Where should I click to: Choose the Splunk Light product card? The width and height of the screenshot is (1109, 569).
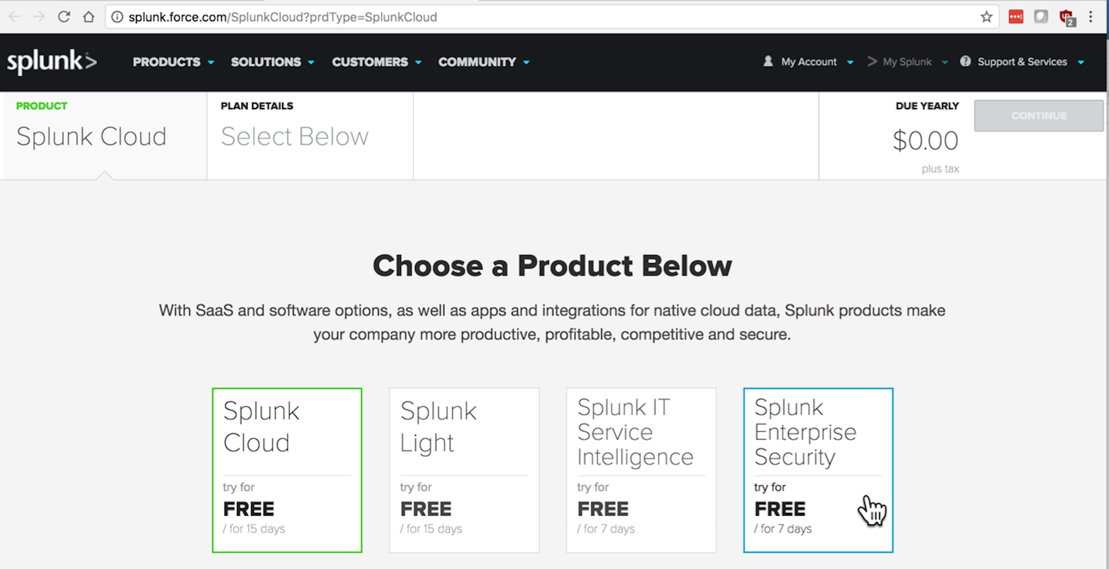click(x=464, y=470)
